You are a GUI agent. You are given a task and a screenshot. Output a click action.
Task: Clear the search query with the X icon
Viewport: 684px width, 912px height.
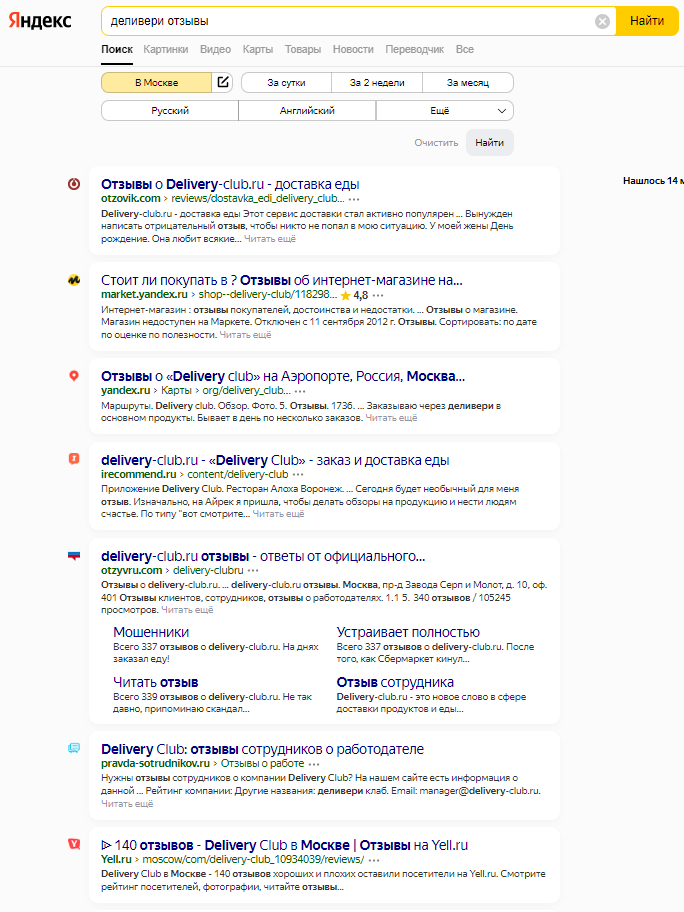[602, 22]
